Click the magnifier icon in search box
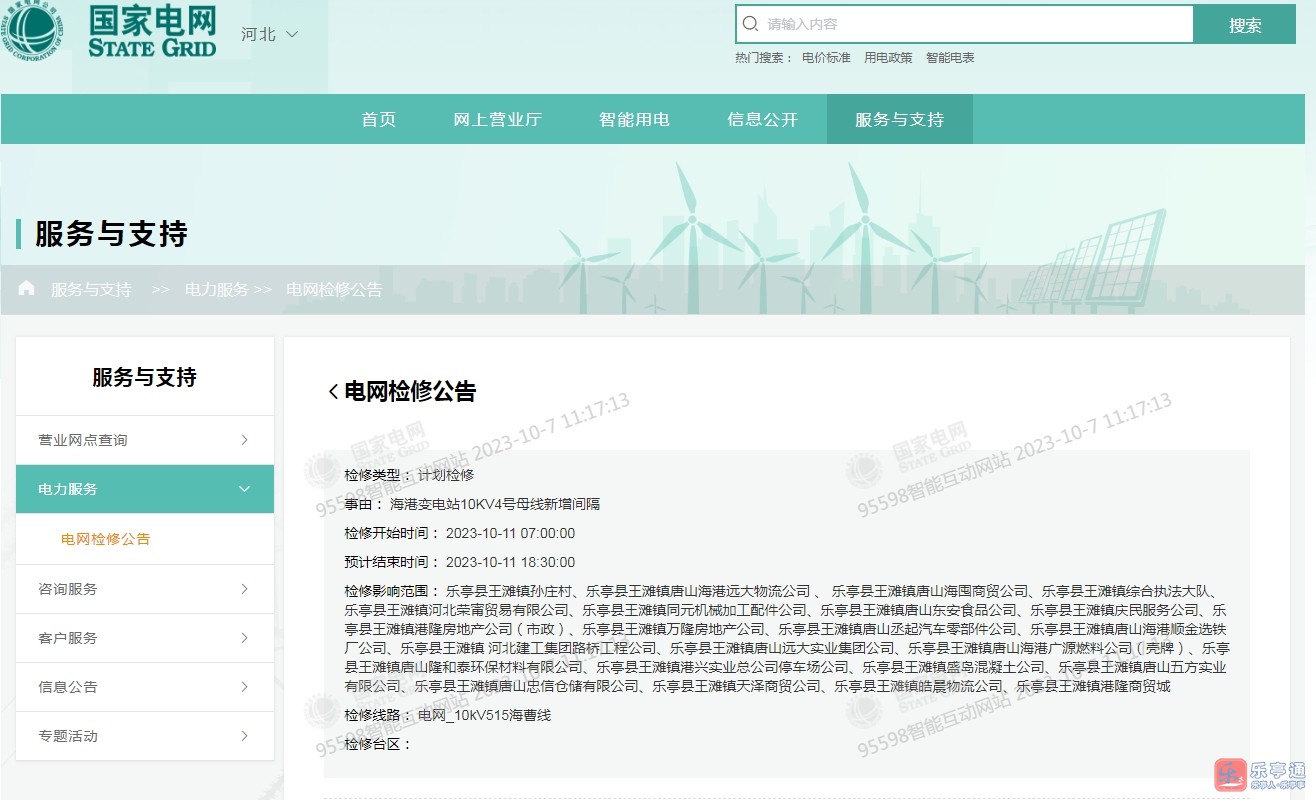Viewport: 1316px width, 800px height. tap(751, 24)
